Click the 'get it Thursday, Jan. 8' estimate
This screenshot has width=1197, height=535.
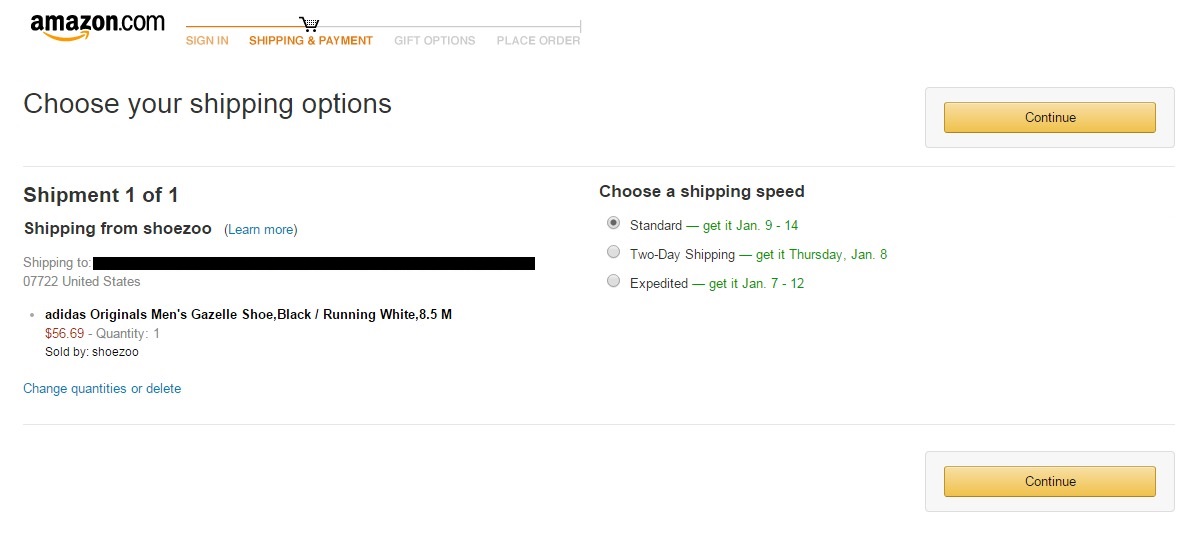[820, 255]
